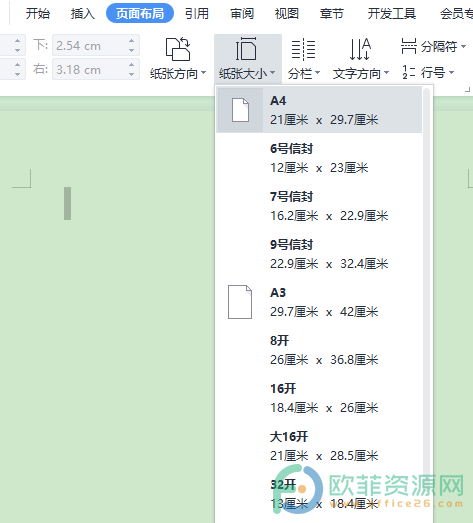Screen dimensions: 473x523
Task: Open the 纸张方向 orientation icon
Action: (x=178, y=49)
